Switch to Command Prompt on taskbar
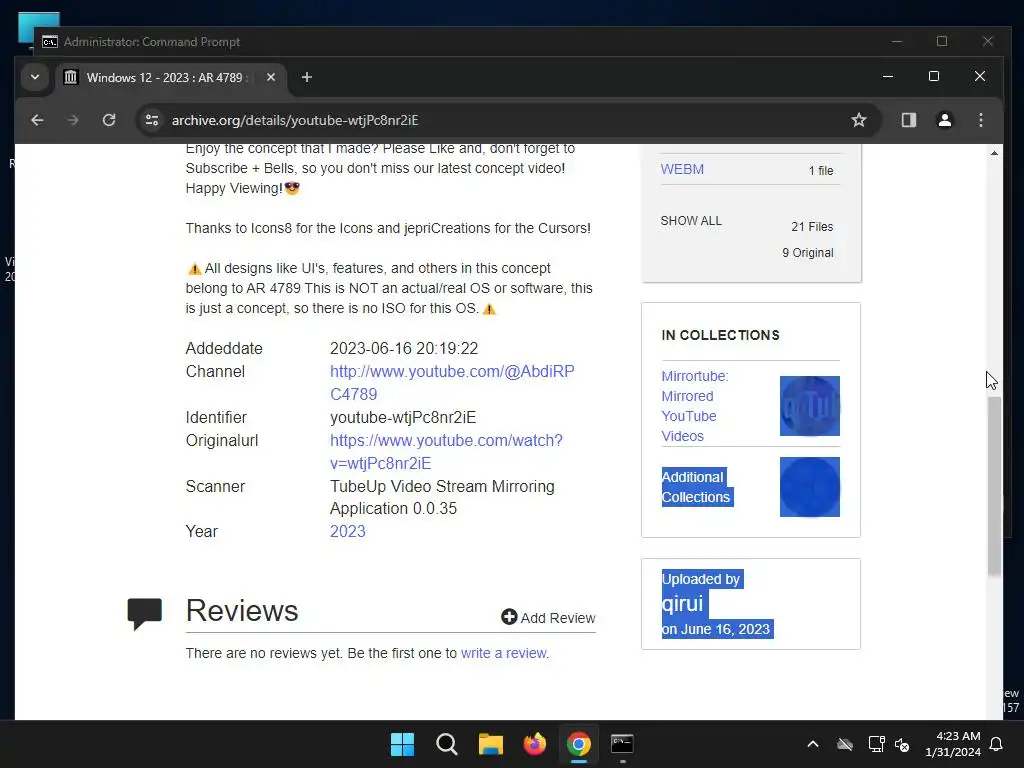The height and width of the screenshot is (768, 1024). [x=622, y=744]
